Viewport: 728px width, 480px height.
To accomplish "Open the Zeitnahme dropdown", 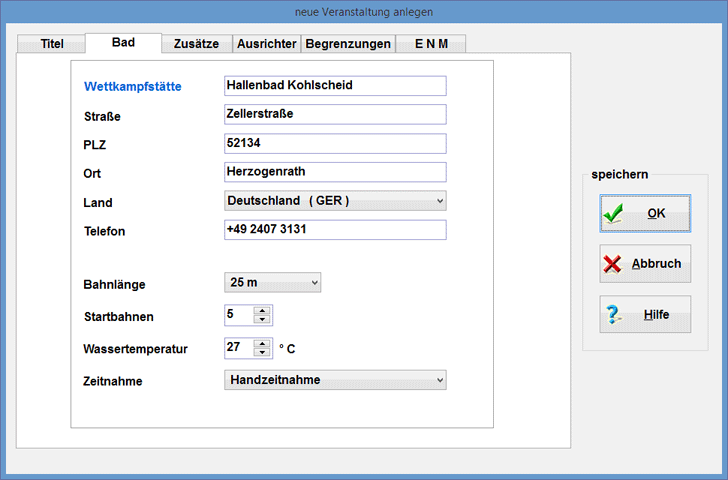I will tap(440, 380).
